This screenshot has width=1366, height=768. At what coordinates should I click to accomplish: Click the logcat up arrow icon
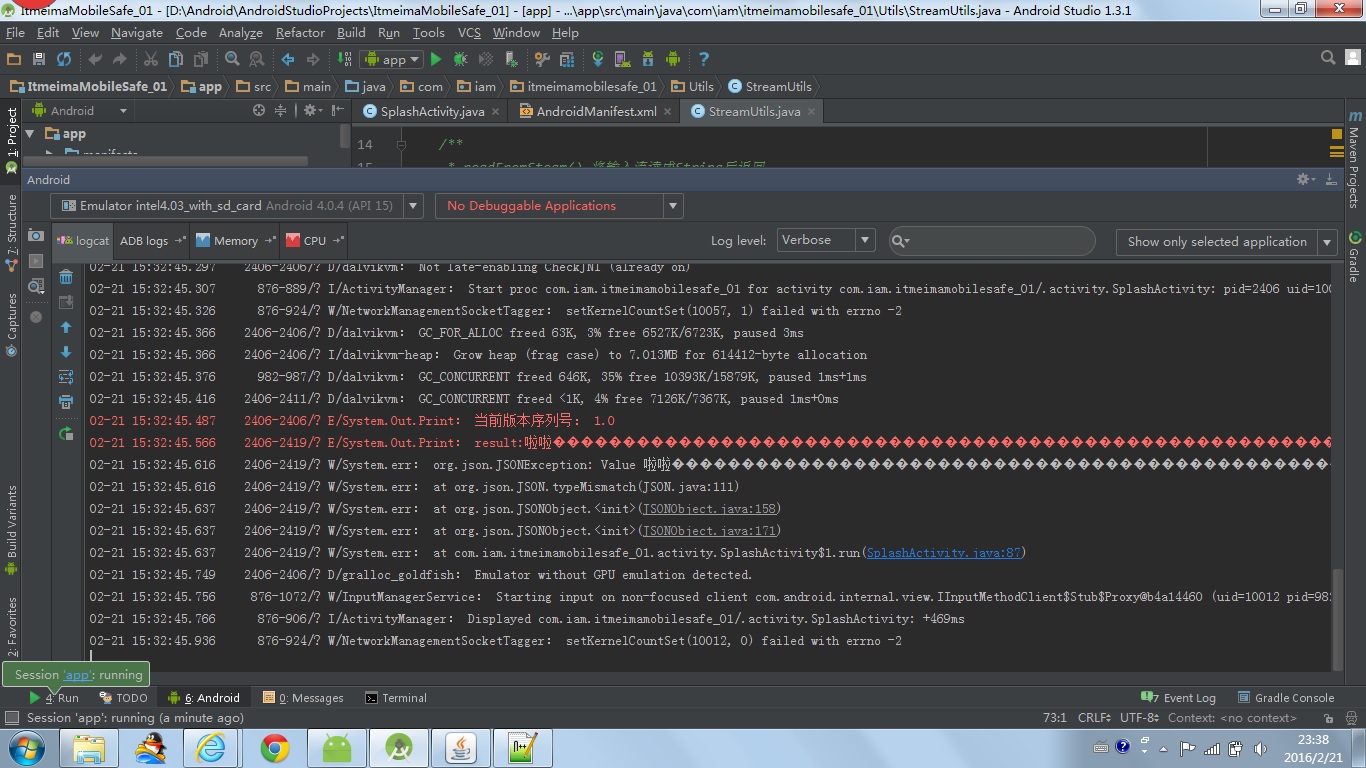pyautogui.click(x=66, y=327)
